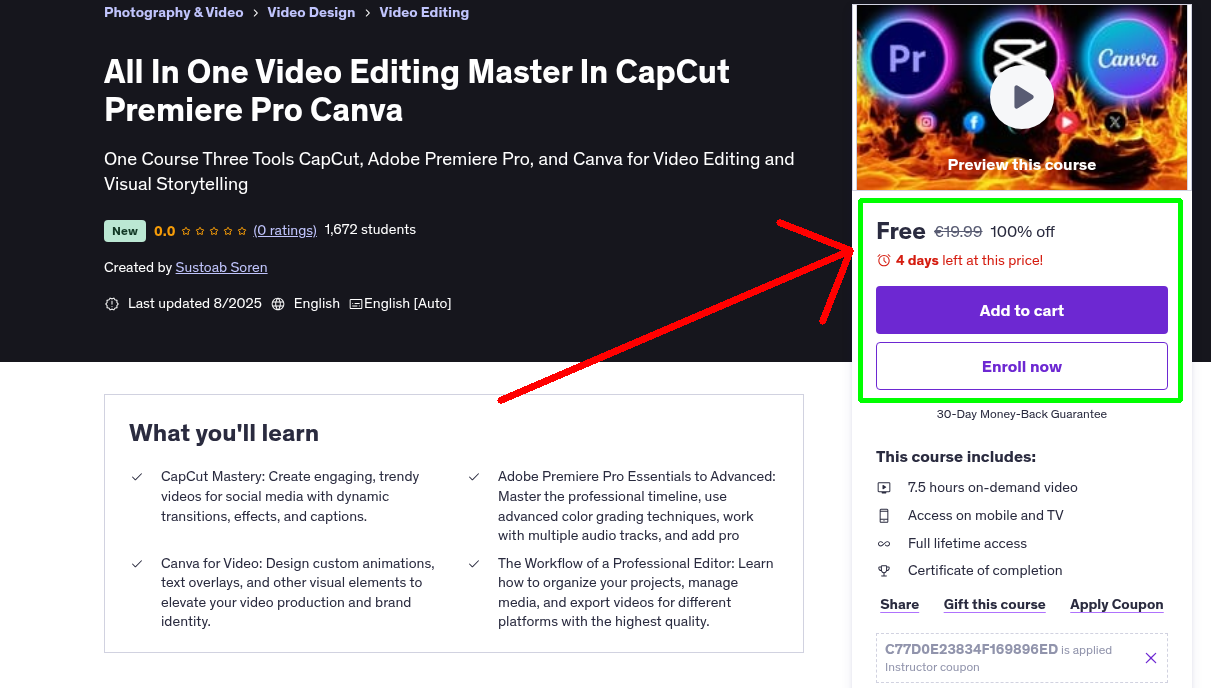Click the New badge
The width and height of the screenshot is (1211, 688).
(x=125, y=231)
